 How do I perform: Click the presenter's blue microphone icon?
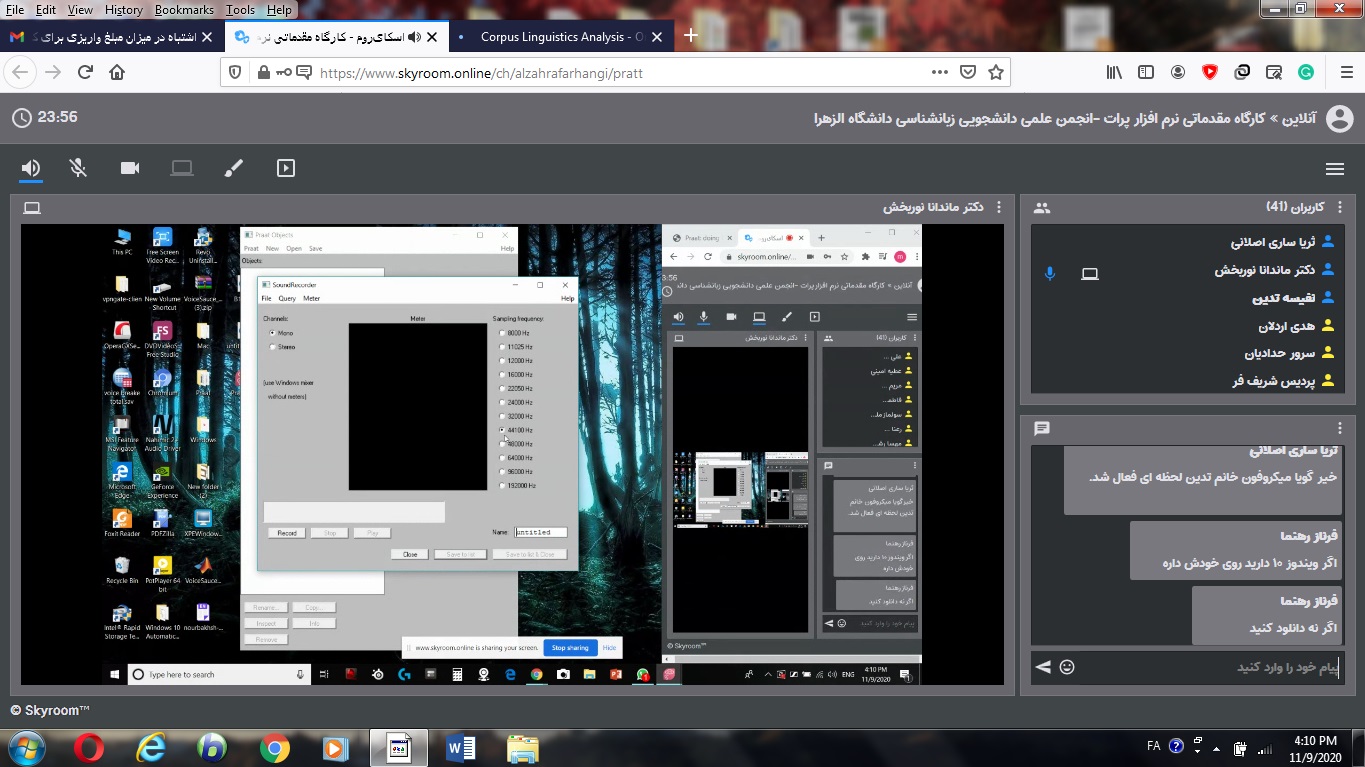[1049, 273]
